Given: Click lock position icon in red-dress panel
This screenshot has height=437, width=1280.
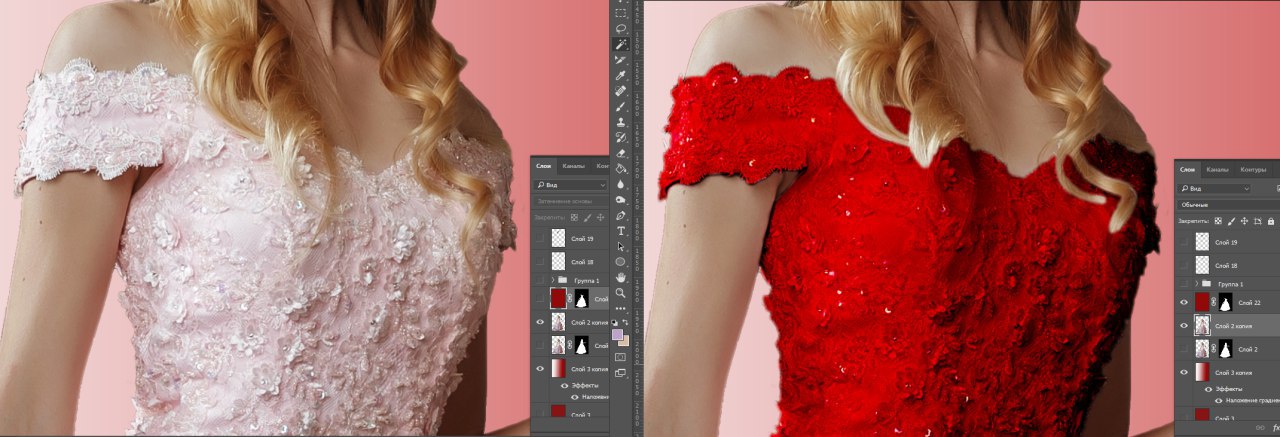Looking at the screenshot, I should [1244, 220].
